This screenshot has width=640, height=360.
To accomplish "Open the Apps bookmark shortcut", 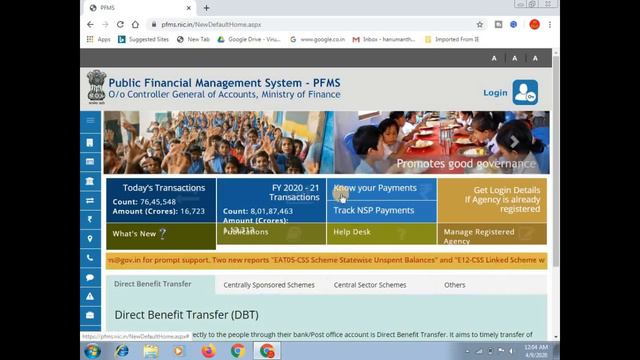I will [98, 39].
